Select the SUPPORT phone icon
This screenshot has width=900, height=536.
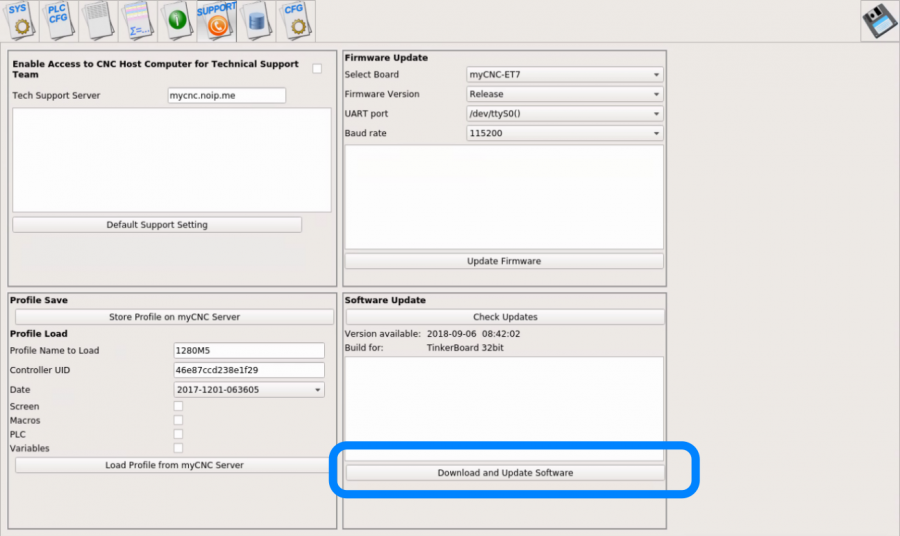point(216,20)
